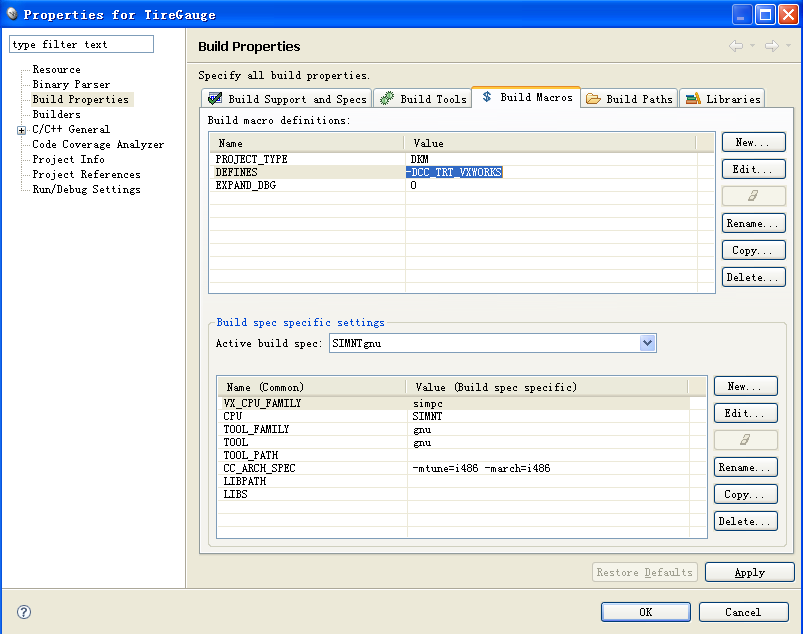Click the forward navigation arrow icon
The image size is (803, 634).
pos(772,46)
